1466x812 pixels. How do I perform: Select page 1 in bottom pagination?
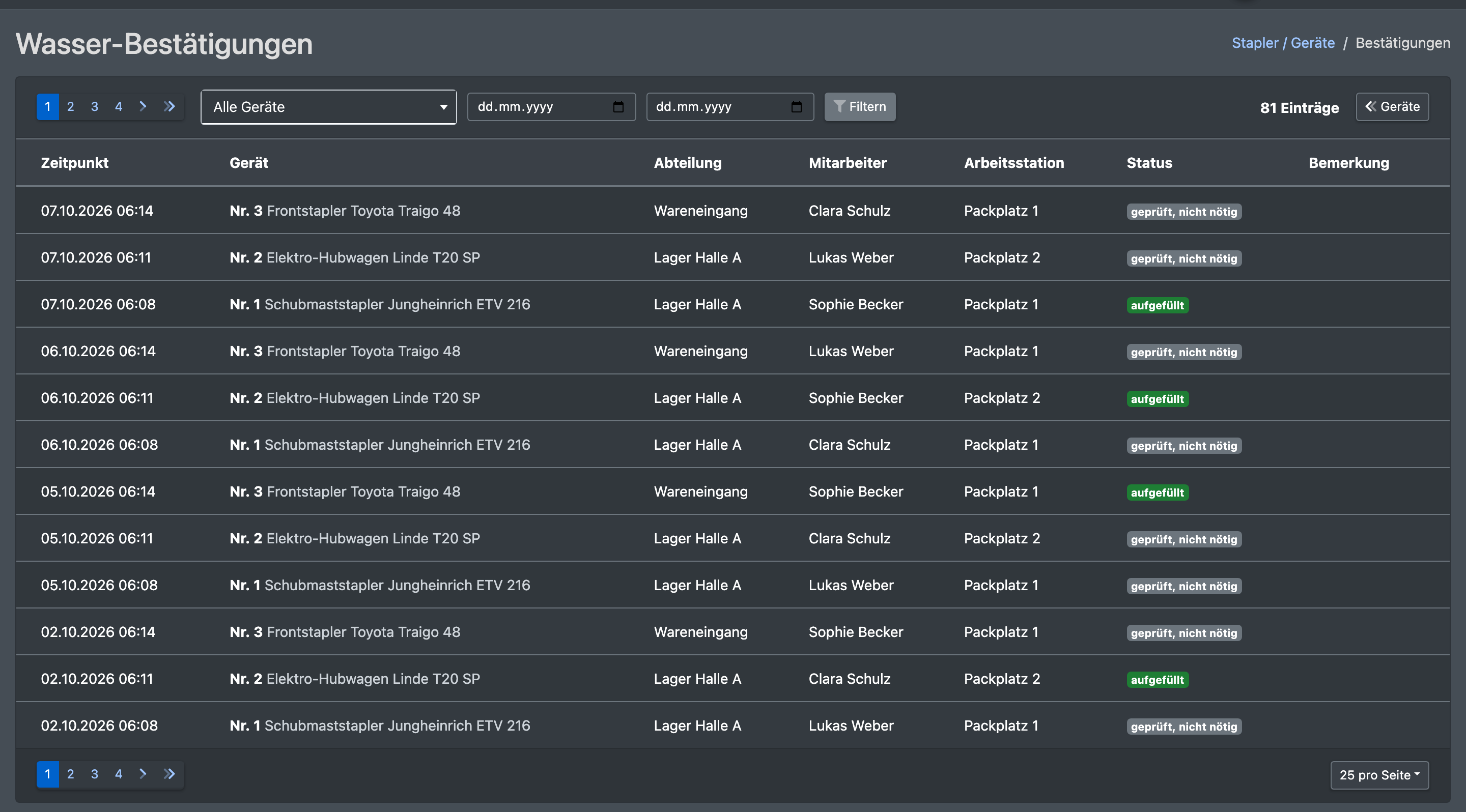coord(48,774)
